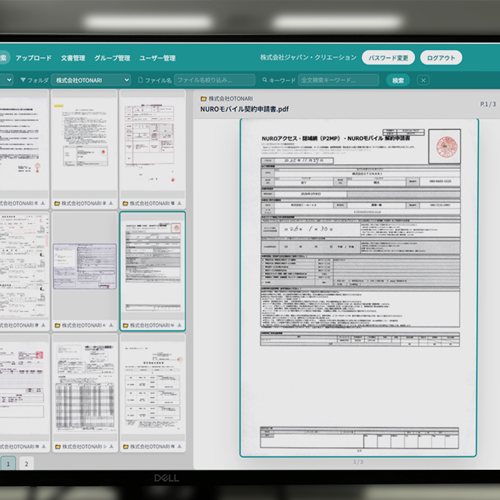Image resolution: width=500 pixels, height=500 pixels.
Task: Click the folder icon under the spreadsheet grid document
Action: 58,447
